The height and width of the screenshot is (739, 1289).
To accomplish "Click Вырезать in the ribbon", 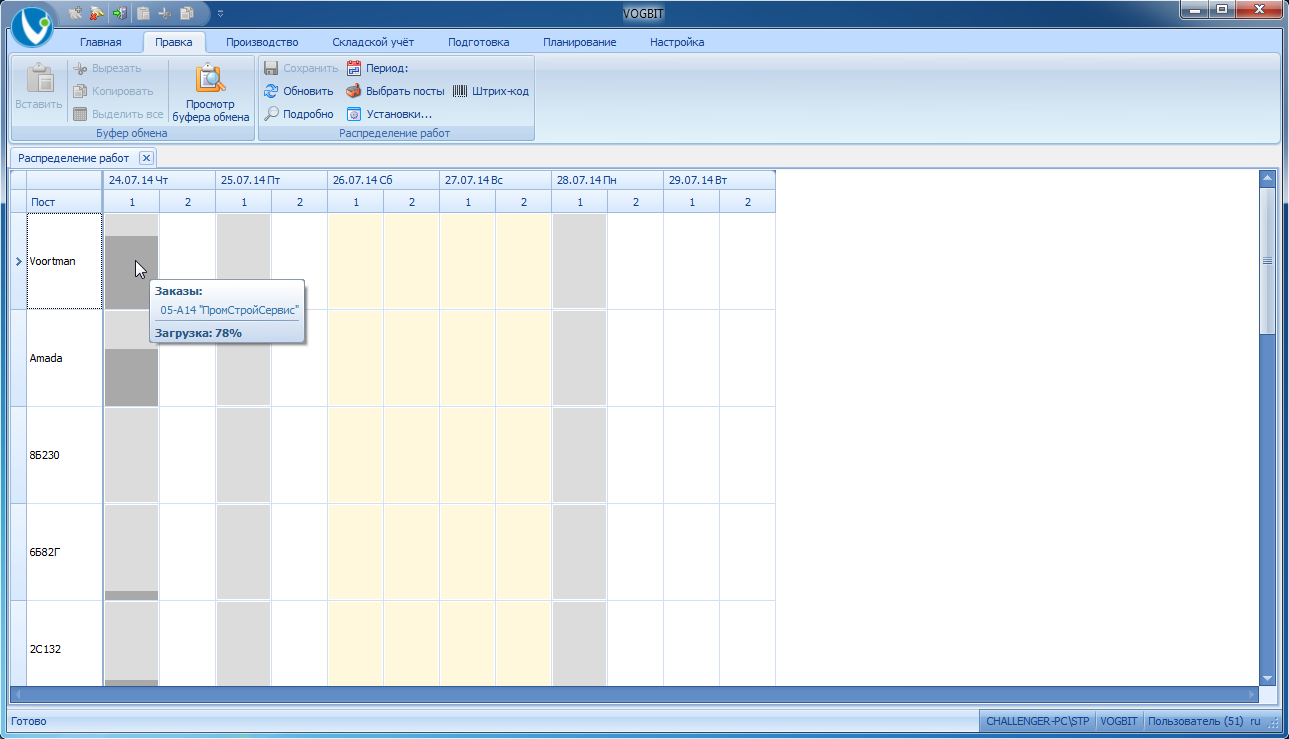I will pos(107,68).
